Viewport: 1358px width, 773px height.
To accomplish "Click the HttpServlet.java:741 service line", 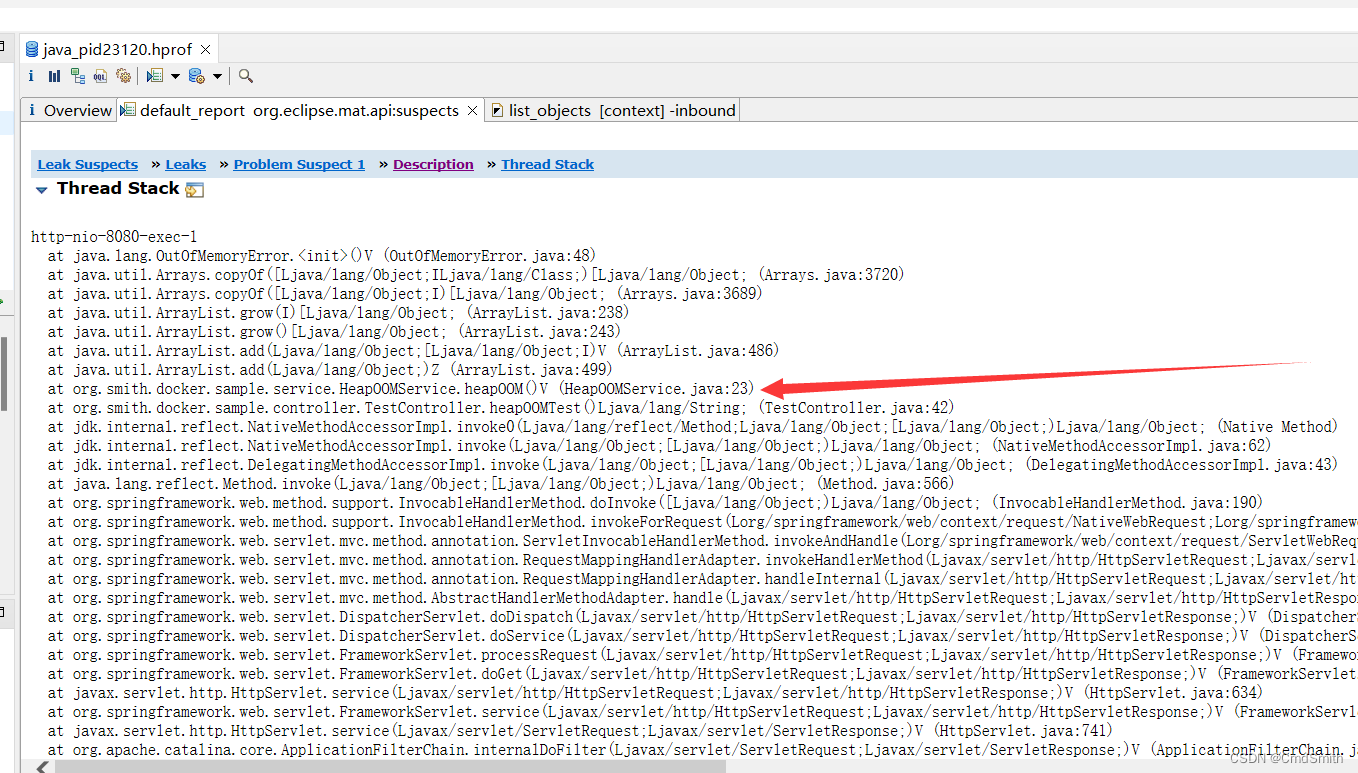I will coord(580,731).
